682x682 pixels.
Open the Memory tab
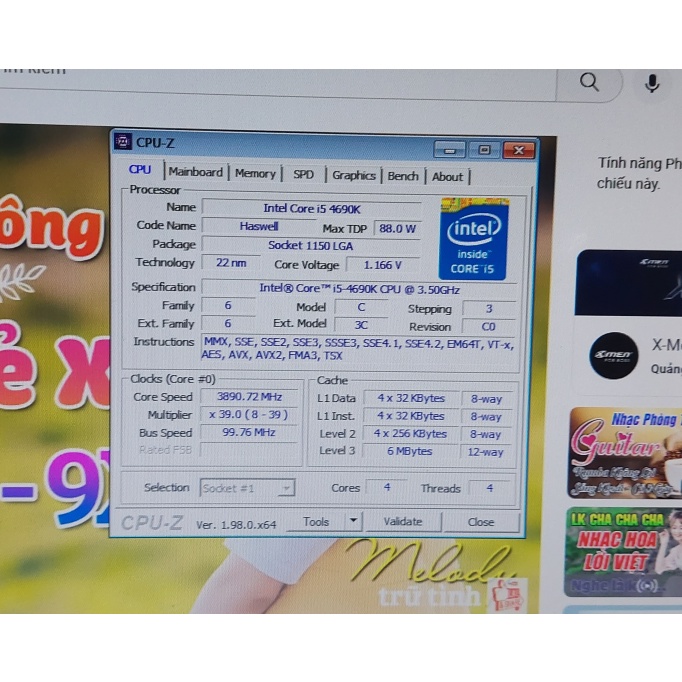pos(255,173)
